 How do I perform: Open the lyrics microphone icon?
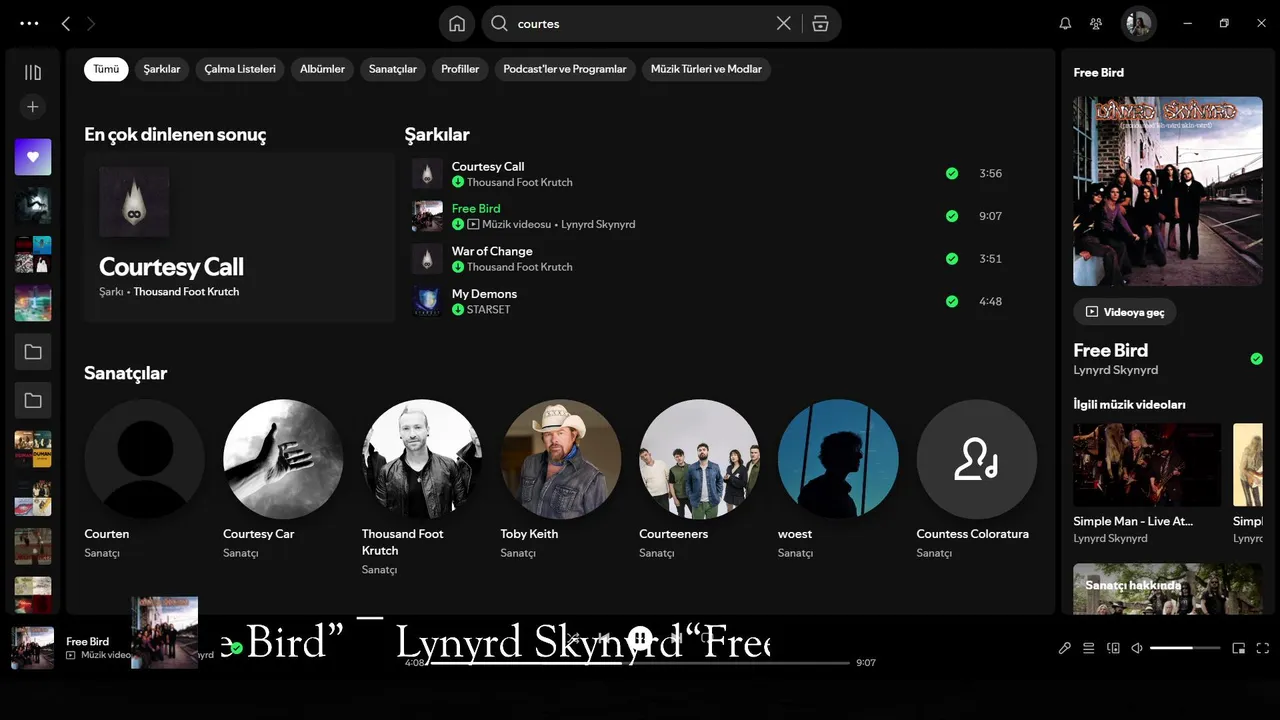[x=1065, y=648]
